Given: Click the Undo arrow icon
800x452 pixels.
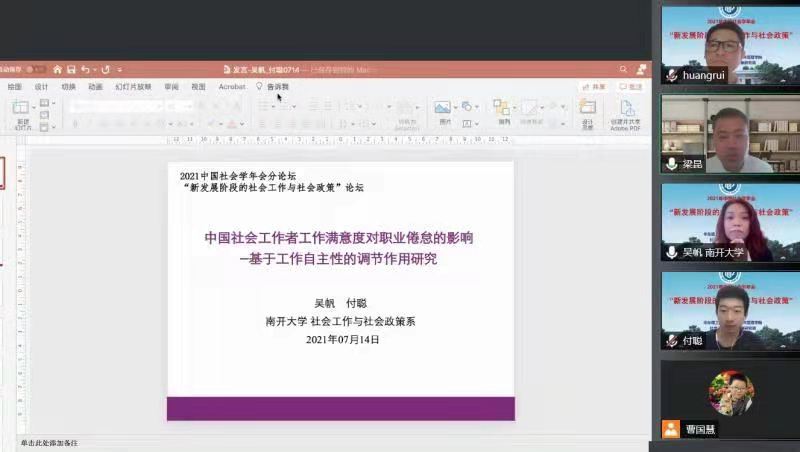Looking at the screenshot, I should [86, 69].
